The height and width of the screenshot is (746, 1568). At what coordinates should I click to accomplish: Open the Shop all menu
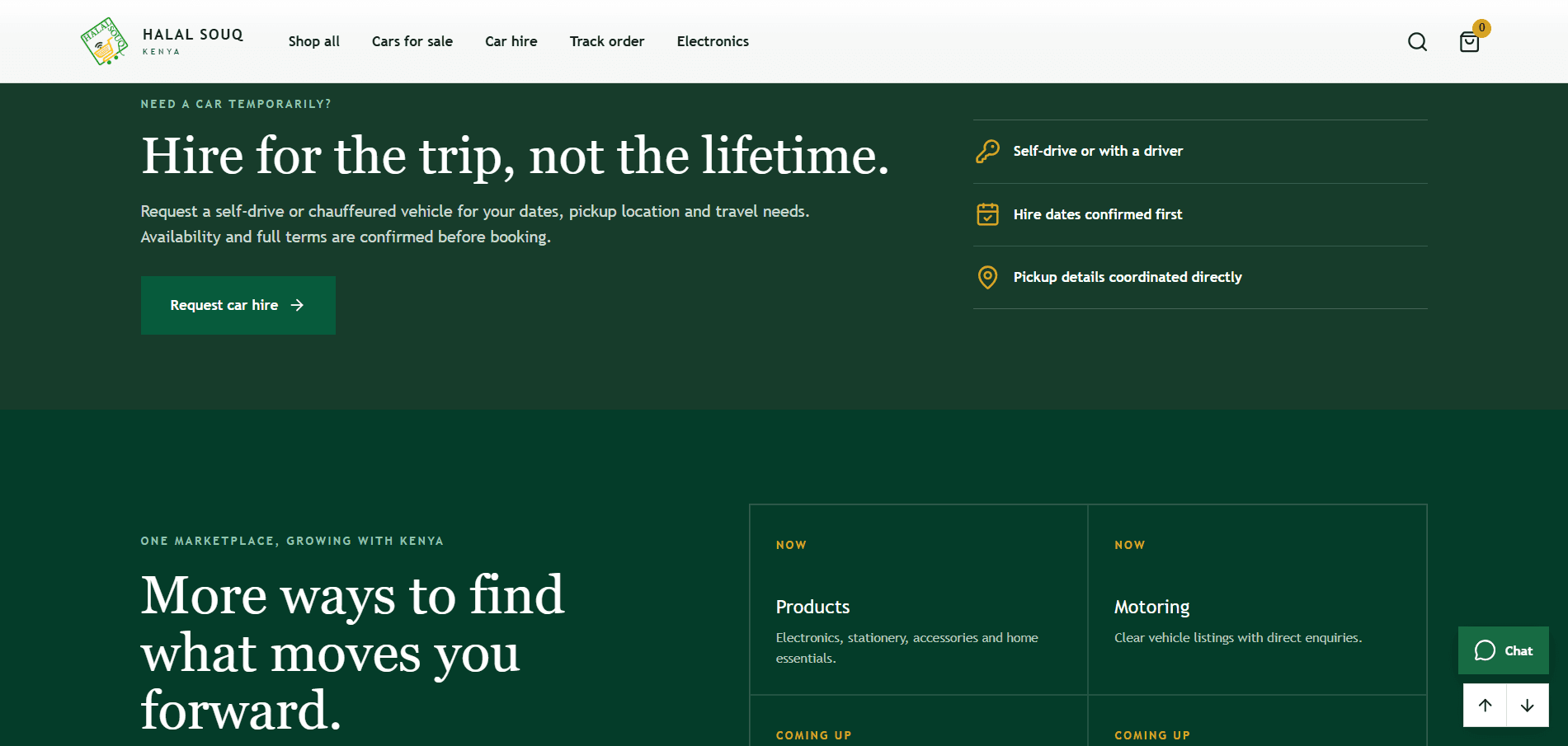pos(314,41)
